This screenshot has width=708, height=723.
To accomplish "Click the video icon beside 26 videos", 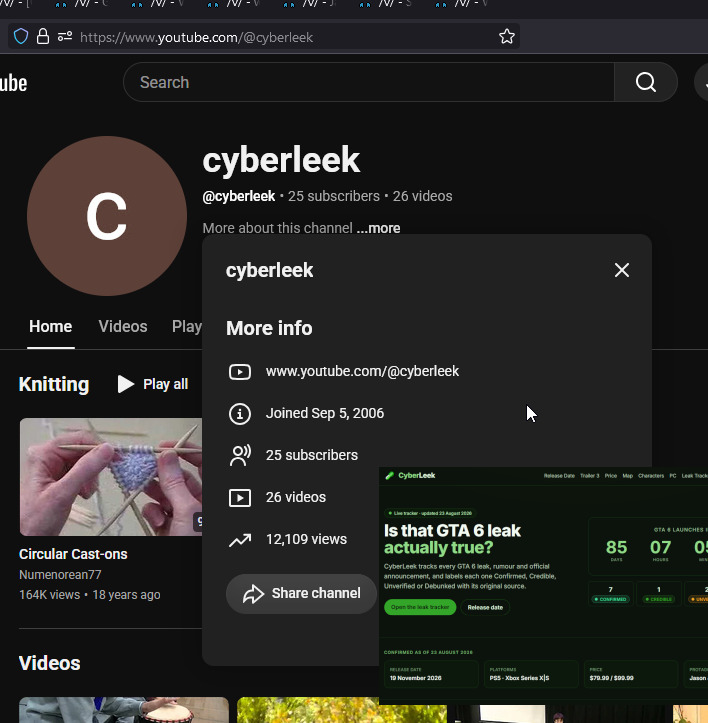I will (x=240, y=498).
